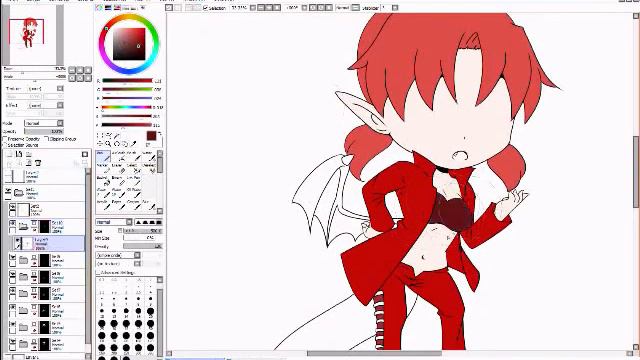Screen dimensions: 640x360
Task: Activate the eyedropper color picker tool
Action: (x=133, y=144)
